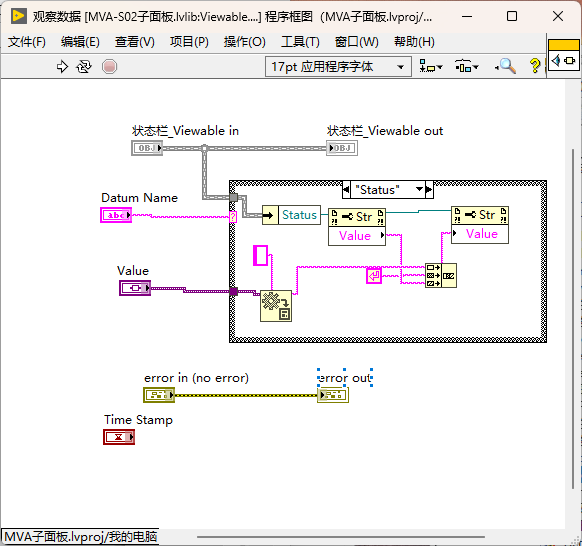Click the horizontal scrollbar

pyautogui.click(x=341, y=537)
